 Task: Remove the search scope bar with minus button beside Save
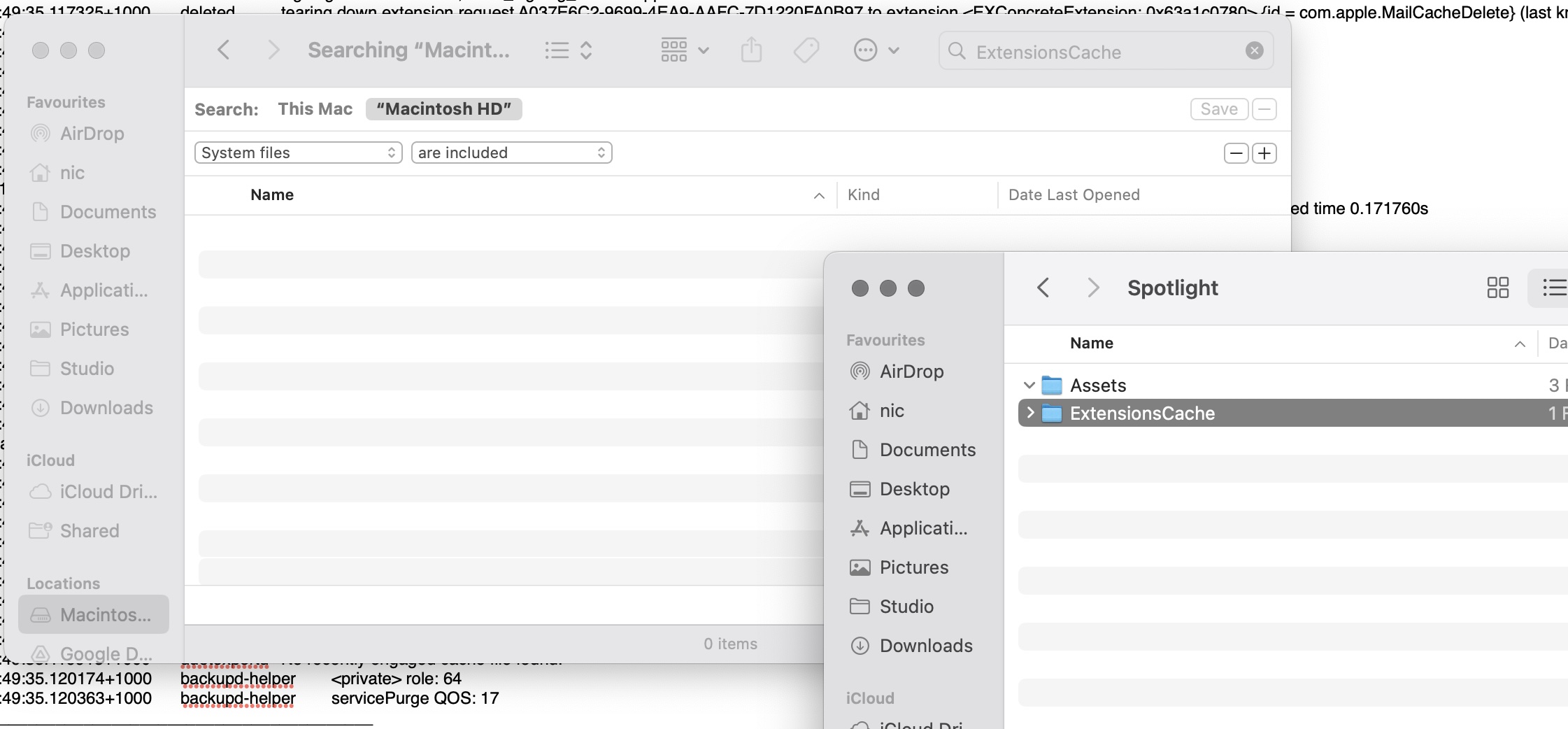[1264, 109]
